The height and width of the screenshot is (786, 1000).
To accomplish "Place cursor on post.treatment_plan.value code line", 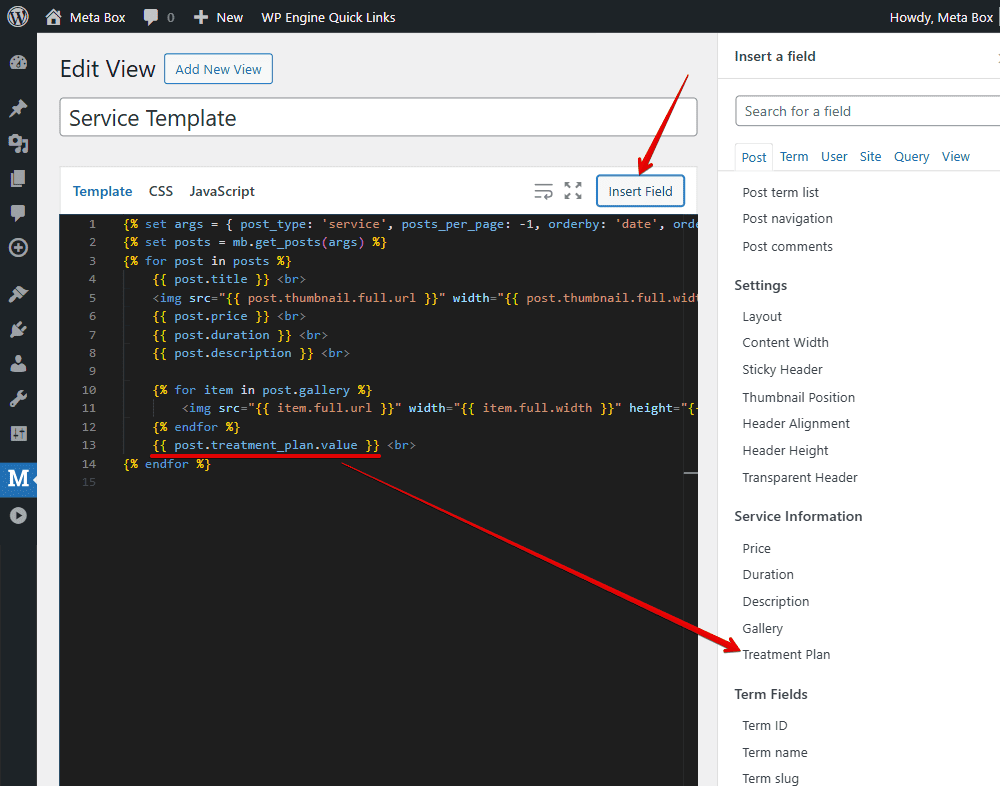I will click(266, 445).
